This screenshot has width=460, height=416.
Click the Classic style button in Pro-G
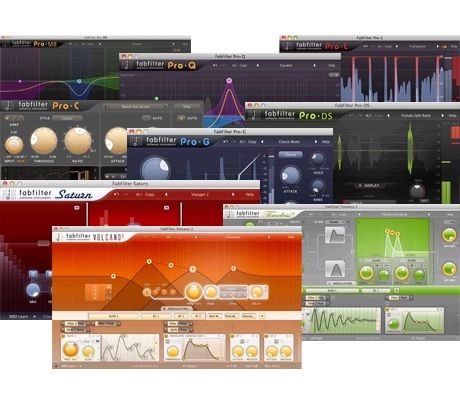290,154
